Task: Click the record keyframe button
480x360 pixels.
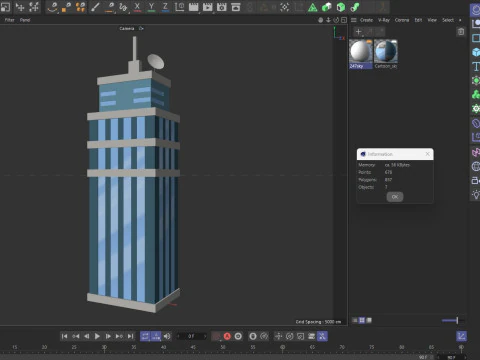Action: (x=238, y=336)
